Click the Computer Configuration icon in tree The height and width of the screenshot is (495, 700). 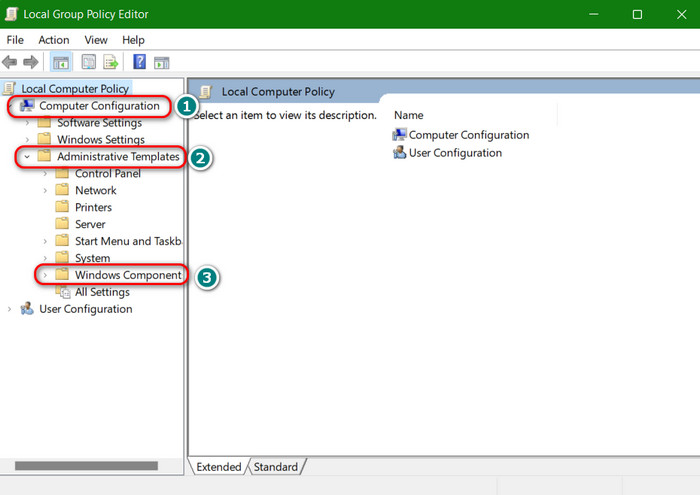tap(27, 105)
